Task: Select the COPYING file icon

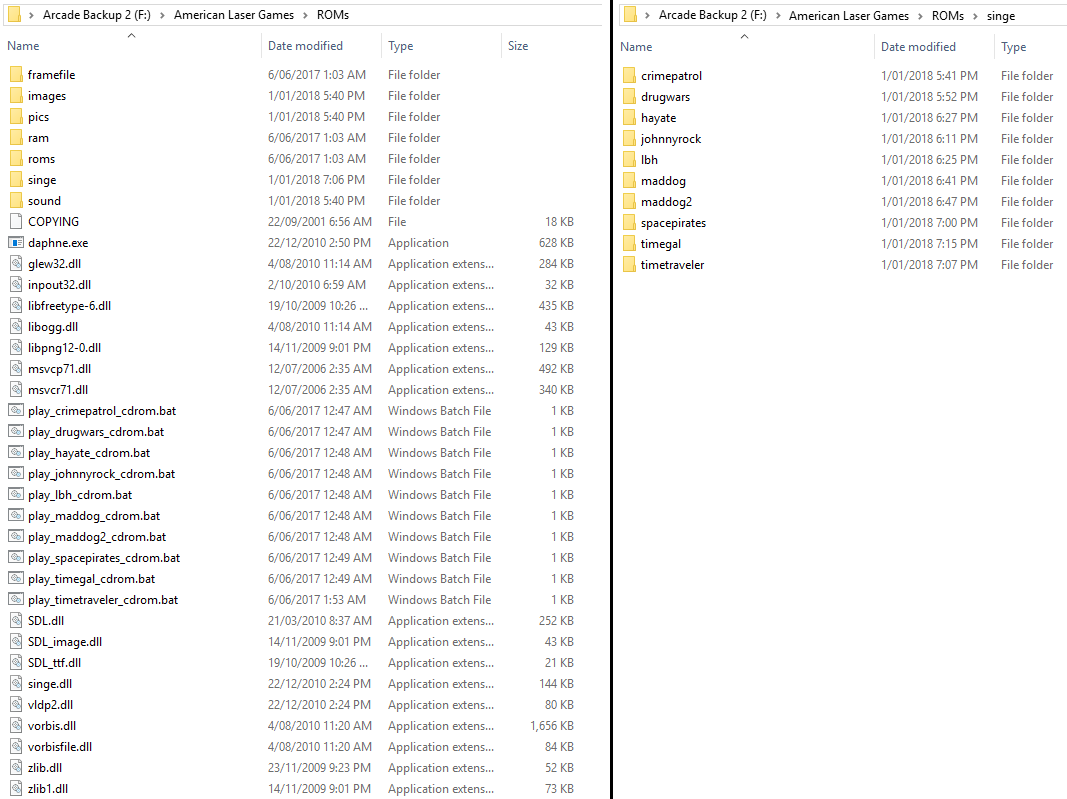Action: pyautogui.click(x=16, y=221)
